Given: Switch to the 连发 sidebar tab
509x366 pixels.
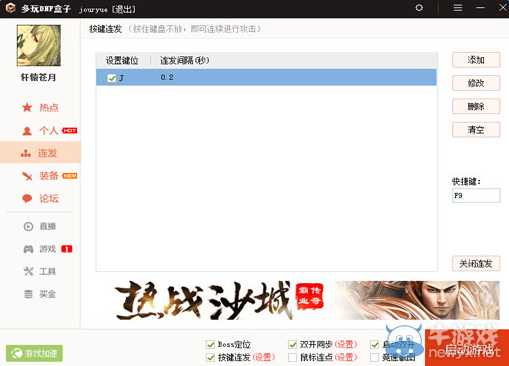Looking at the screenshot, I should (40, 153).
